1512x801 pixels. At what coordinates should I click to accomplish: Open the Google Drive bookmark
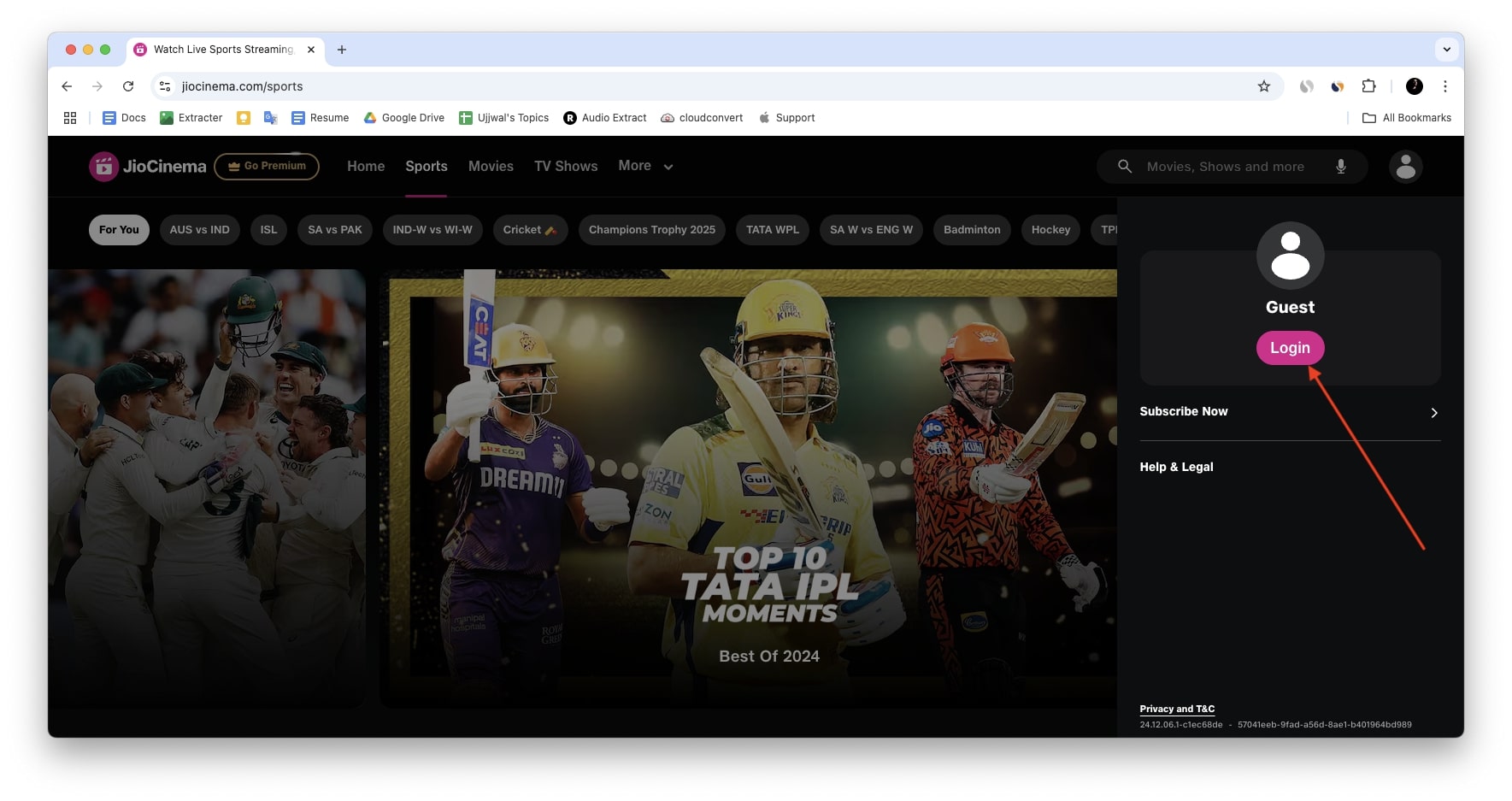(403, 118)
